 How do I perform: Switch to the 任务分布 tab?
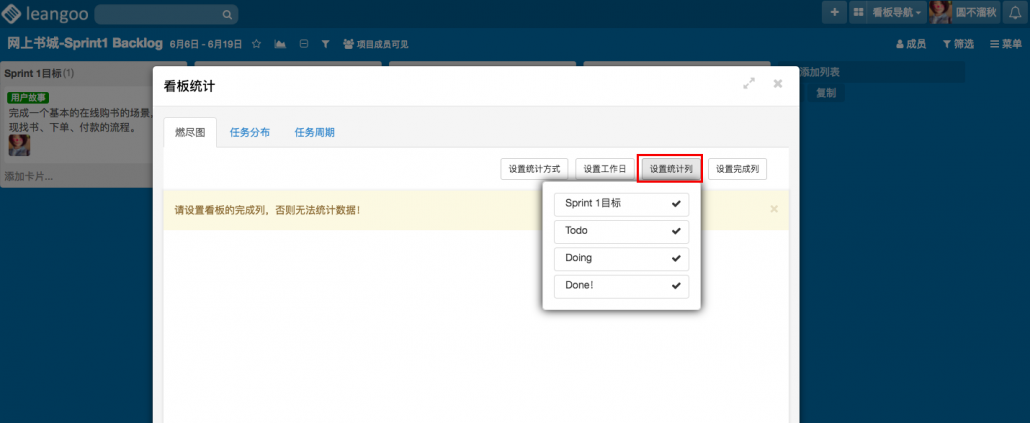pos(249,133)
